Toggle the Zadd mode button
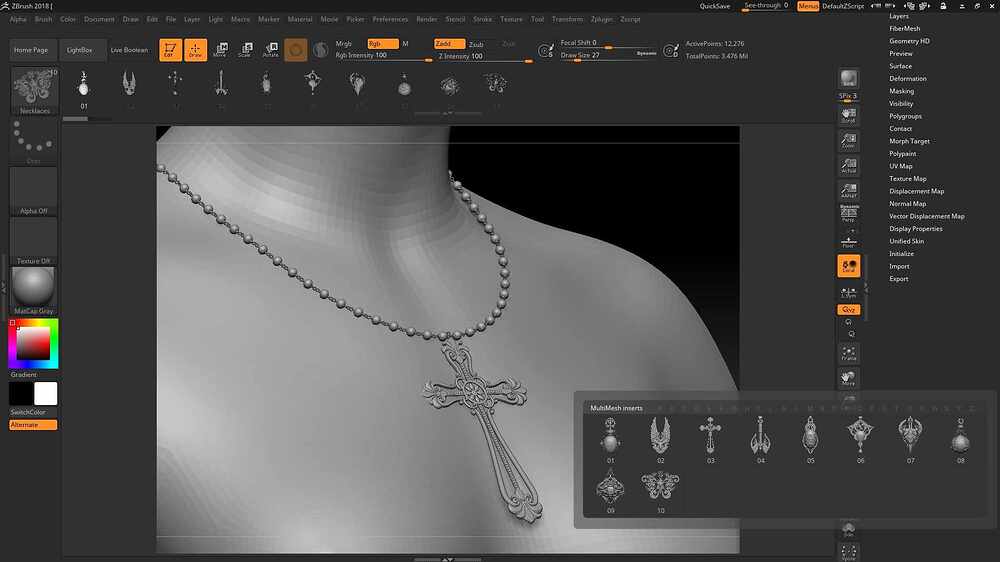The image size is (1000, 562). click(450, 43)
